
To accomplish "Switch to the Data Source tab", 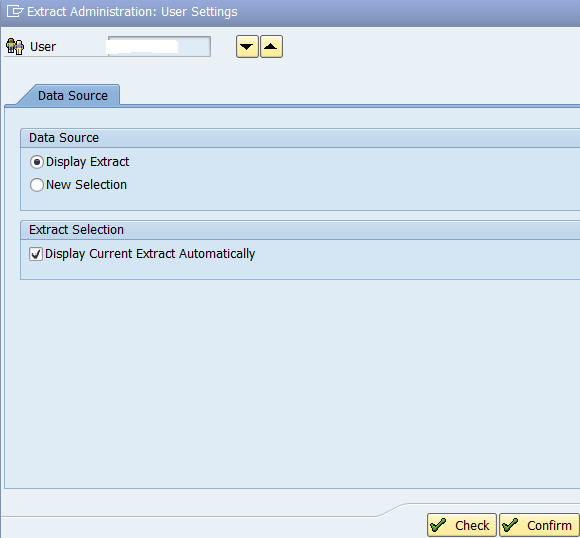I will pyautogui.click(x=72, y=95).
